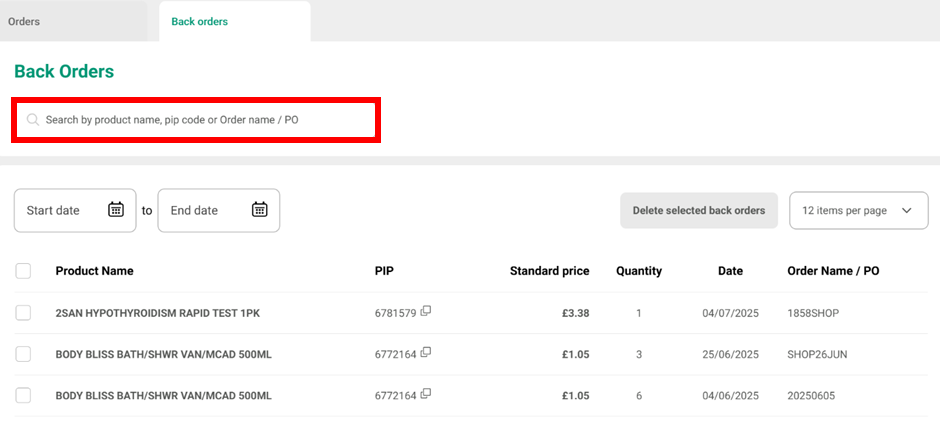Check the box for order 20250605
The image size is (940, 423).
coord(24,395)
